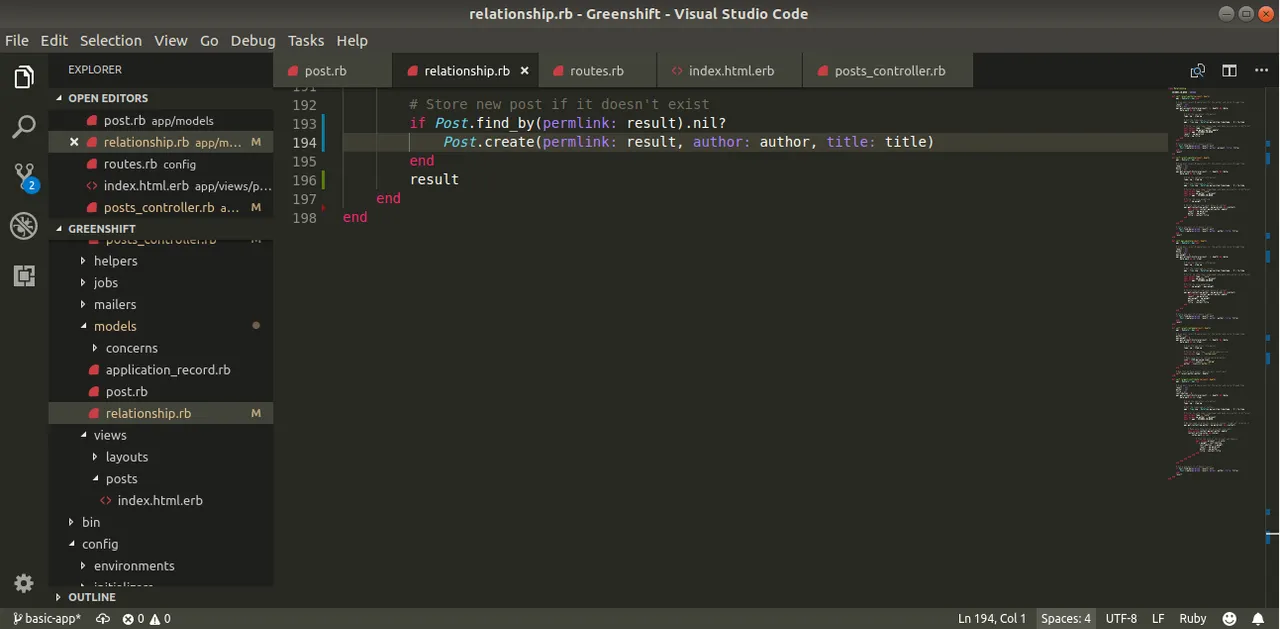Open the Search view in activity bar
This screenshot has width=1280, height=629.
24,127
